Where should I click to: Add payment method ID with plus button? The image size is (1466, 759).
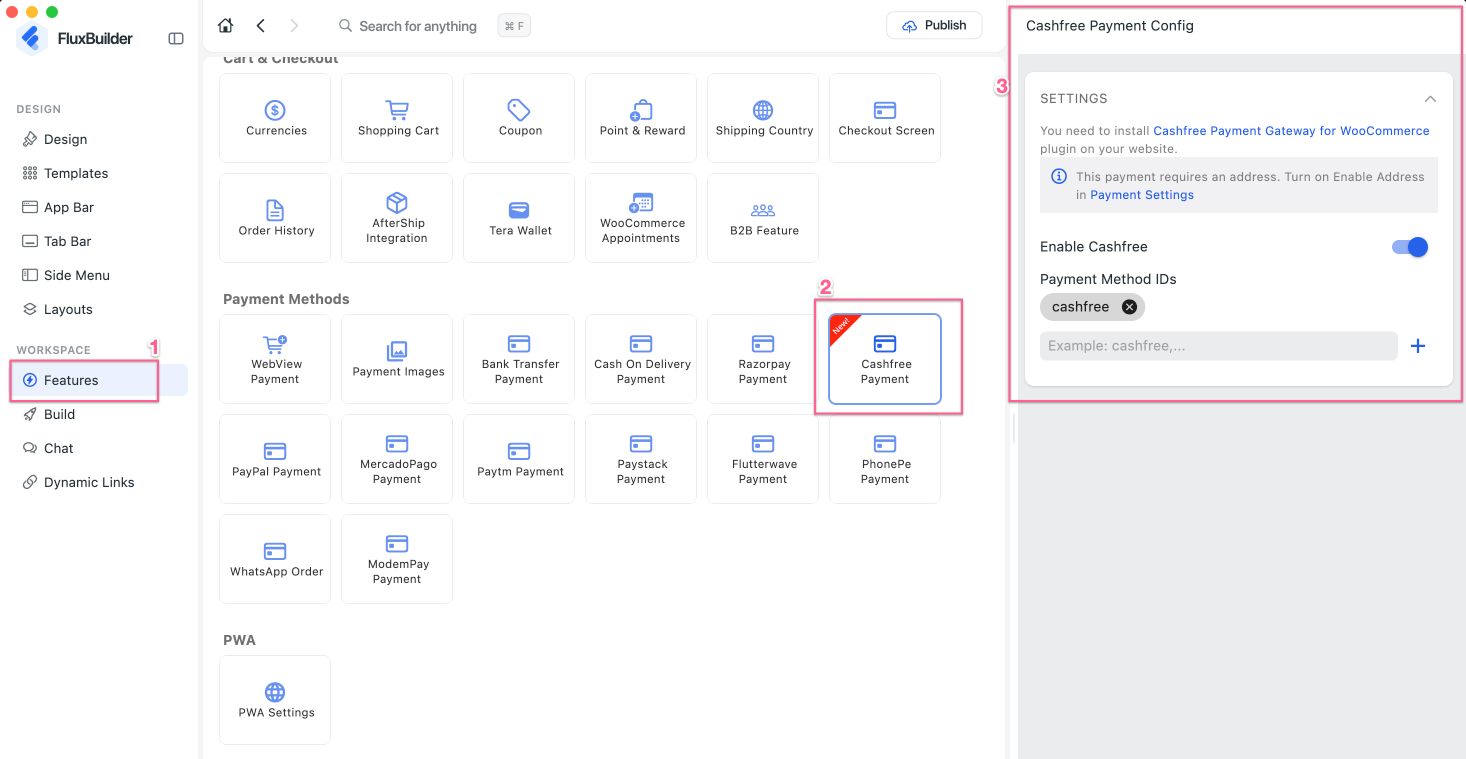(1417, 346)
